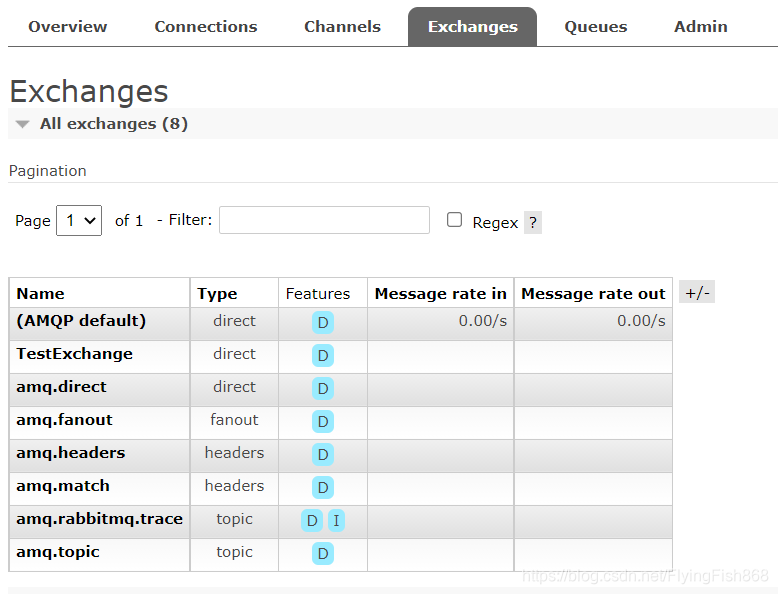
Task: Open the amq.rabbitmq.trace exchange link
Action: (99, 519)
